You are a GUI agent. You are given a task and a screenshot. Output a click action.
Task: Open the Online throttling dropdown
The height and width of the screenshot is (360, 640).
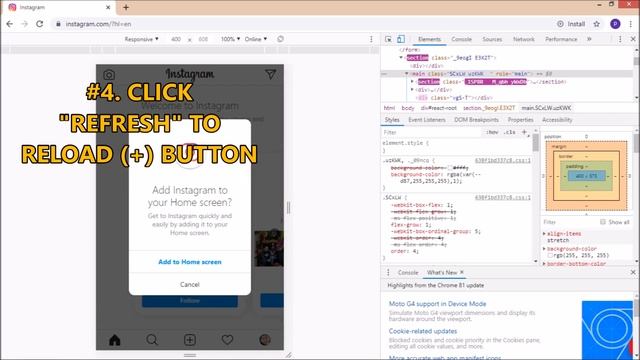[x=256, y=39]
